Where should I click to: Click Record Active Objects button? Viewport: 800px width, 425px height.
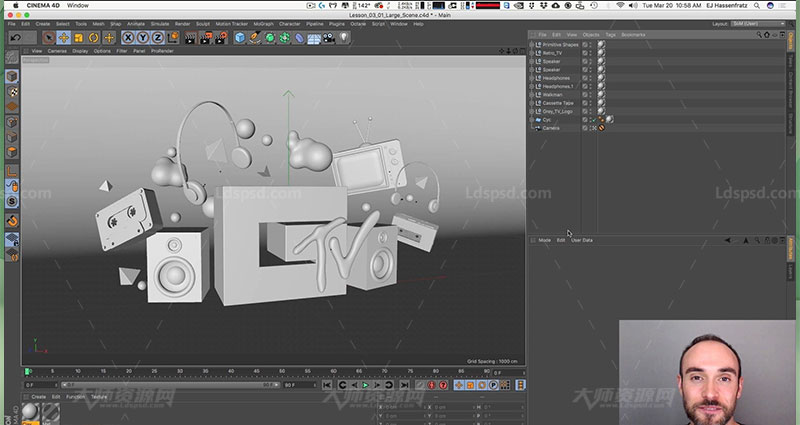(420, 385)
